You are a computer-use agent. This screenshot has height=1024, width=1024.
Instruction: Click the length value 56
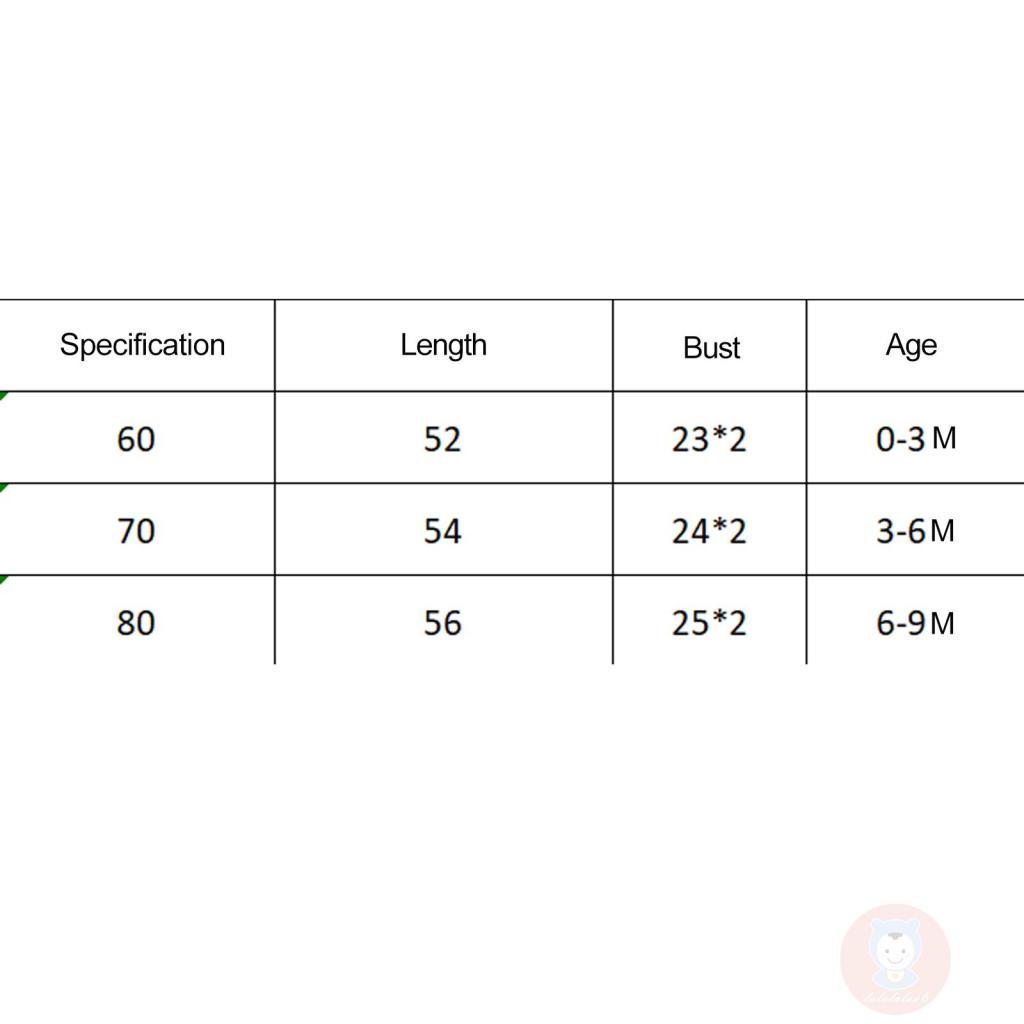(442, 622)
